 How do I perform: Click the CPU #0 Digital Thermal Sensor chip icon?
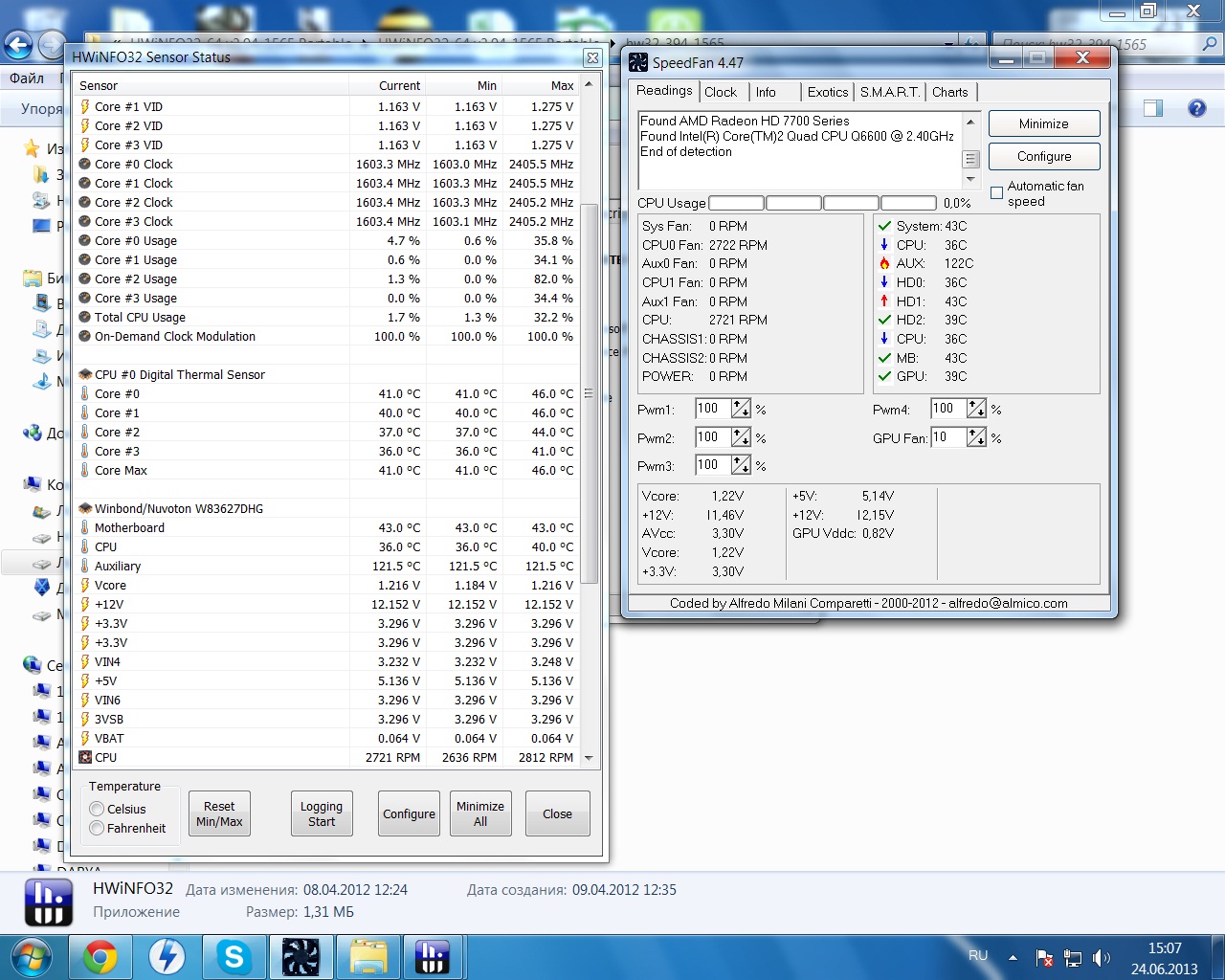[85, 374]
